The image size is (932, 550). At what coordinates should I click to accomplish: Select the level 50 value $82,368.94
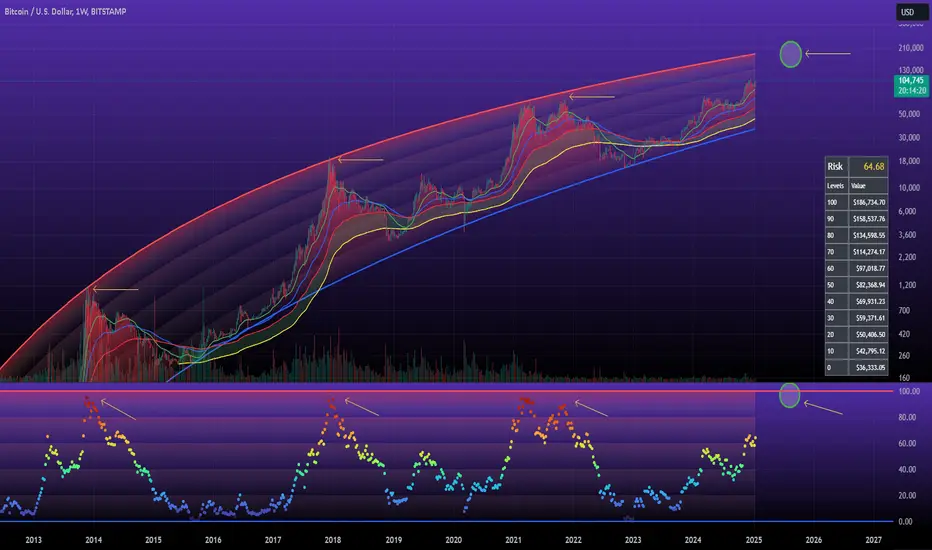868,285
